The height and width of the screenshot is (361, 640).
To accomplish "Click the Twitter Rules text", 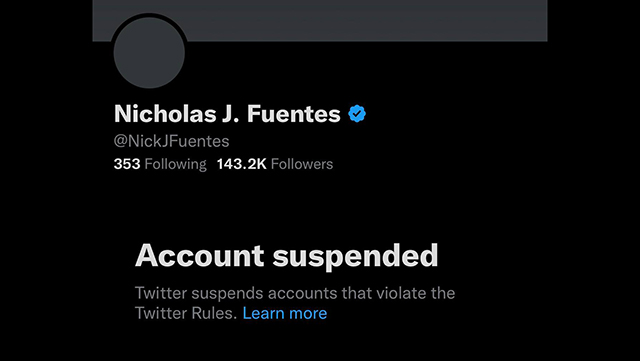I will point(186,313).
